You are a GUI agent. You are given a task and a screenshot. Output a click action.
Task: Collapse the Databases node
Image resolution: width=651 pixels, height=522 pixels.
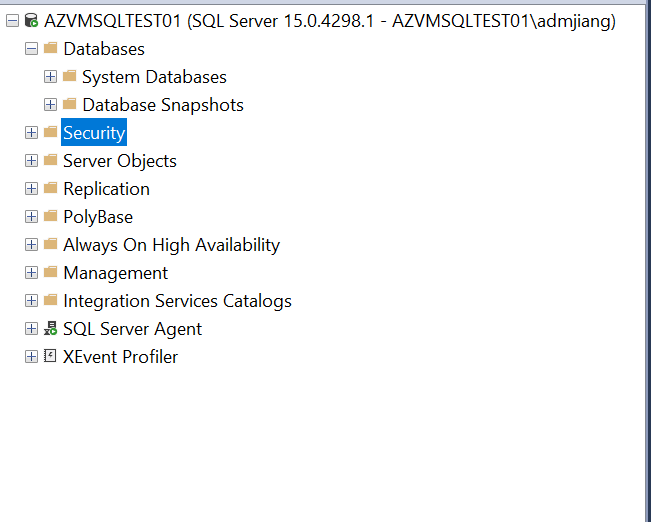pyautogui.click(x=31, y=48)
